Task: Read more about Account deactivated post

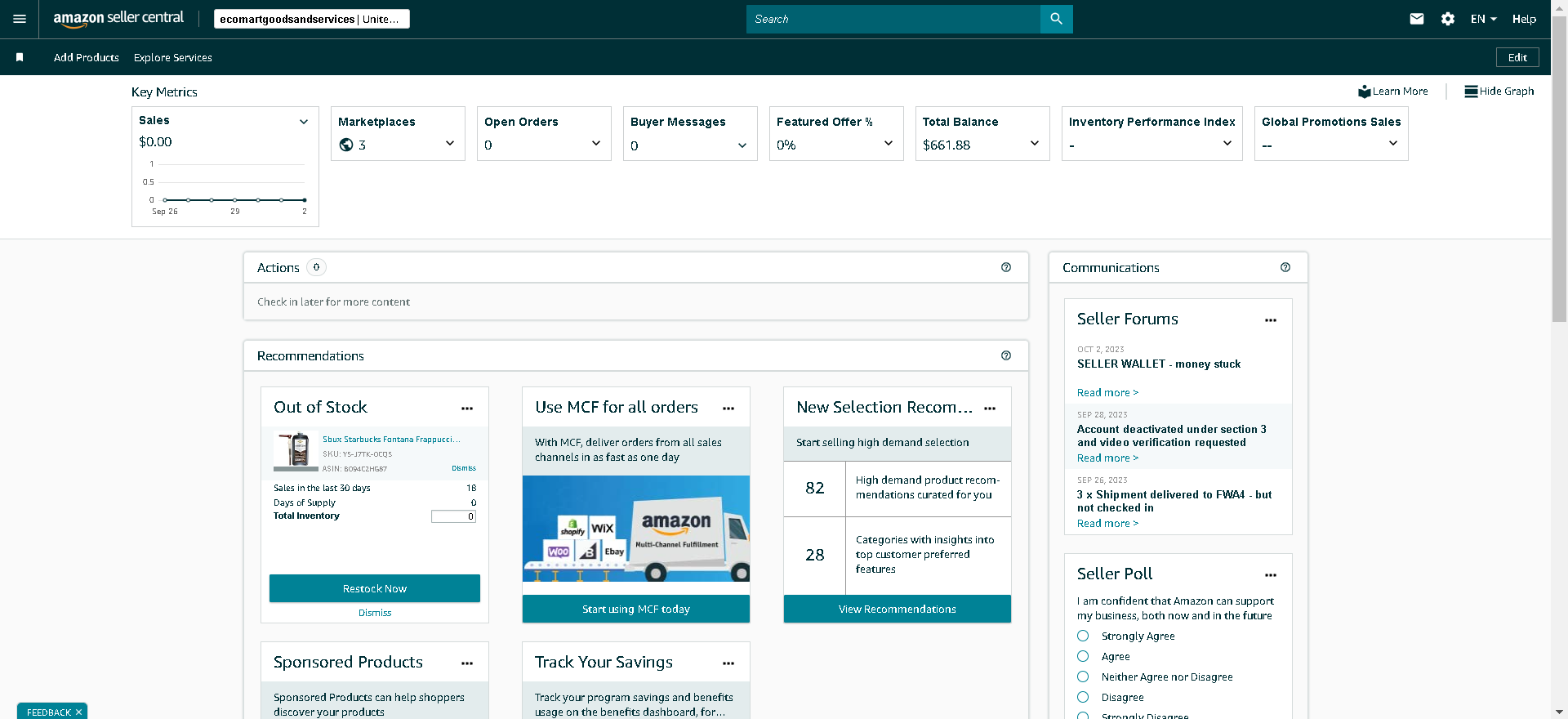Action: (1107, 458)
